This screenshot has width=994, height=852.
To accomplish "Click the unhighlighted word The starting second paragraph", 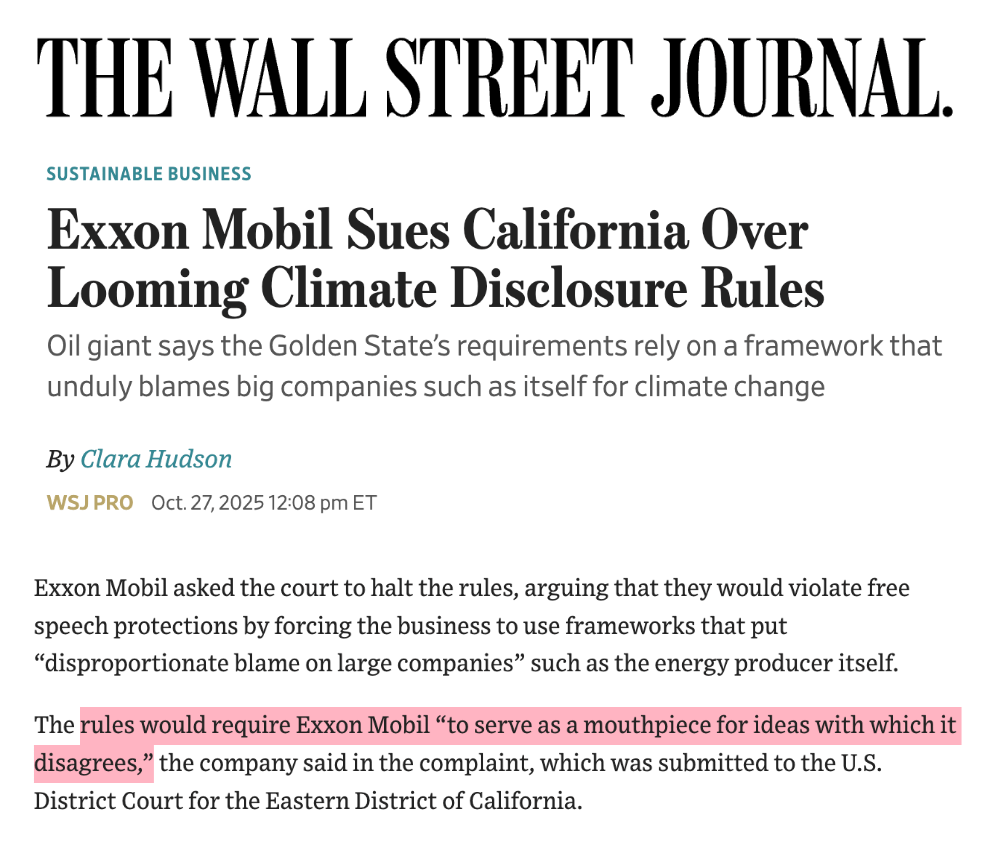I will point(53,724).
